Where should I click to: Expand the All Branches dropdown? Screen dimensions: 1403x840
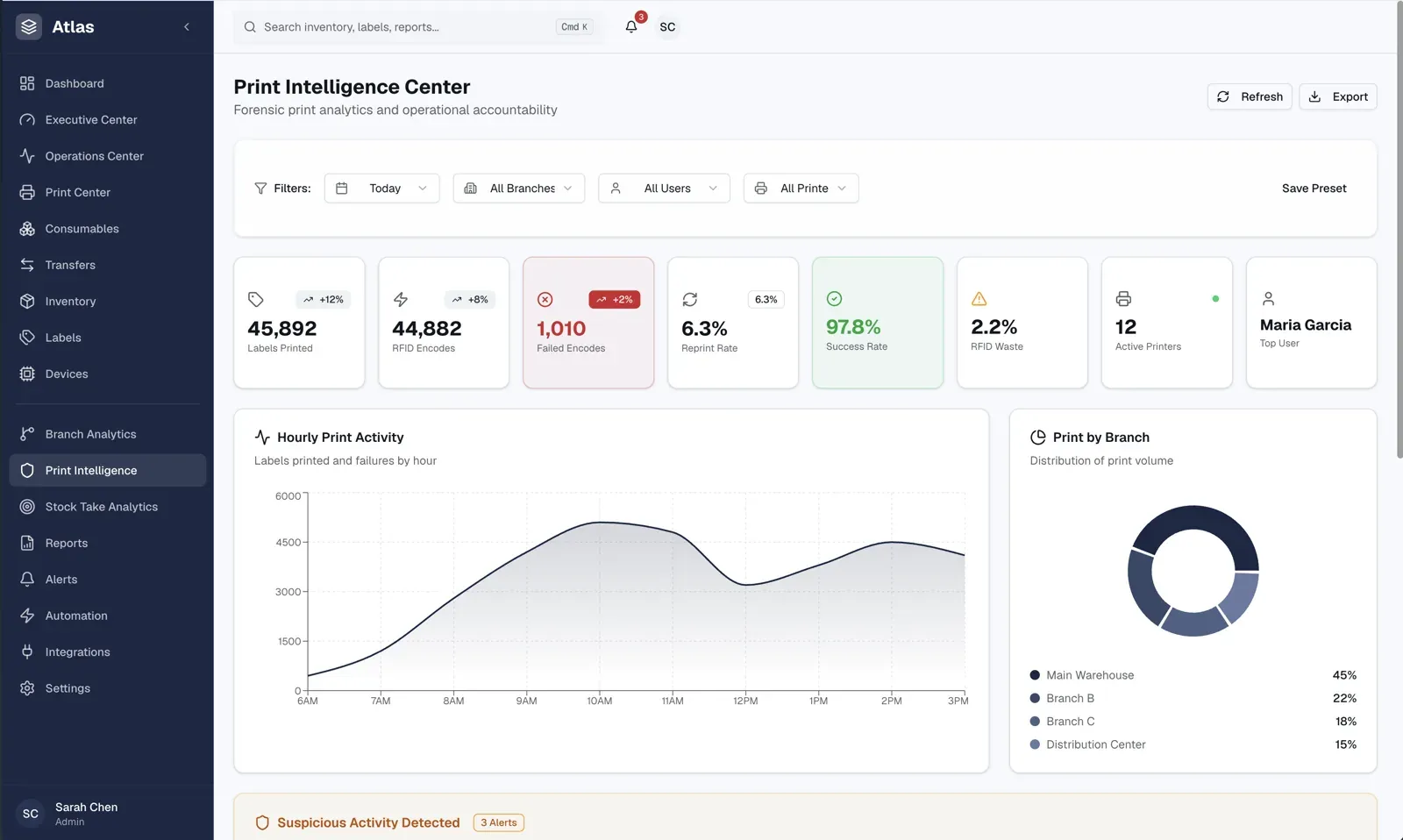(x=519, y=189)
